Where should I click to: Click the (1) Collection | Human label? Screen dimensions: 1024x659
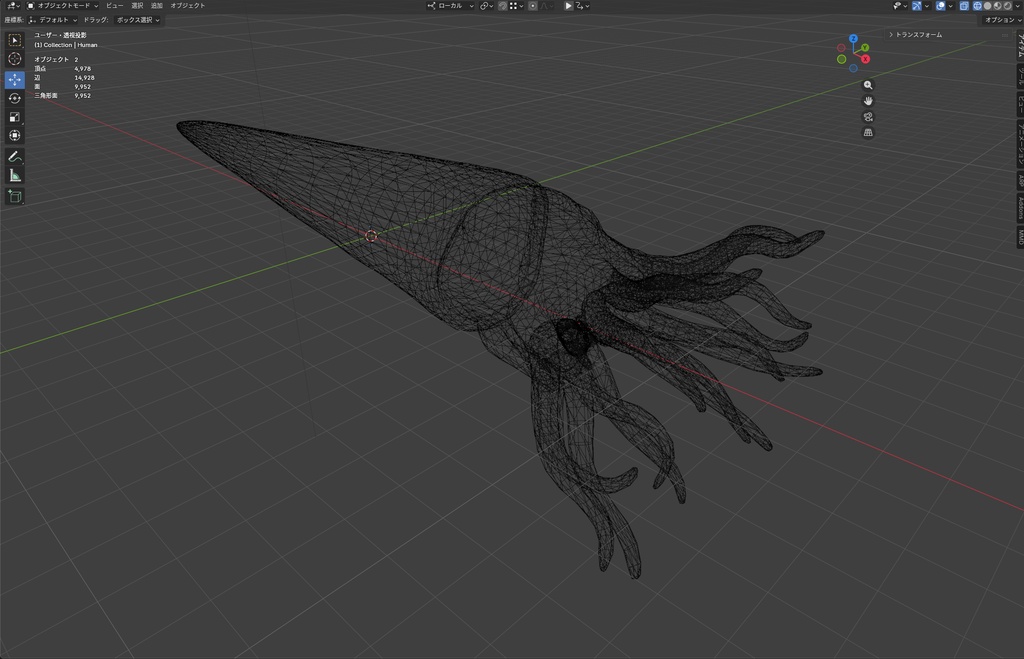65,45
